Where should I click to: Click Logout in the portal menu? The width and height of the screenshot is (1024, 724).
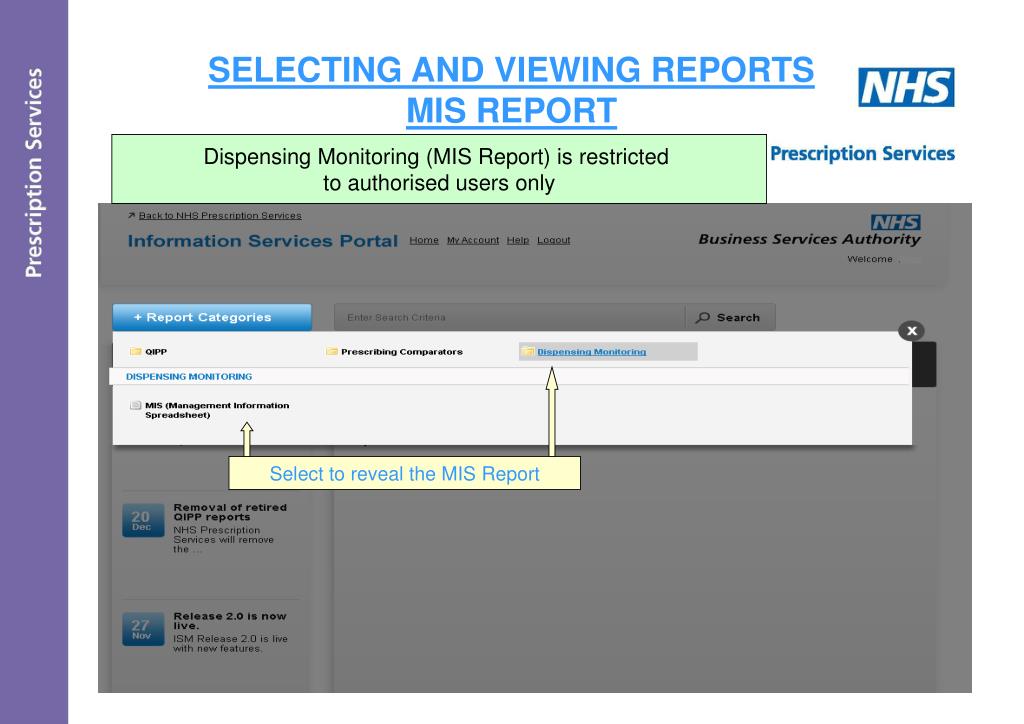554,240
